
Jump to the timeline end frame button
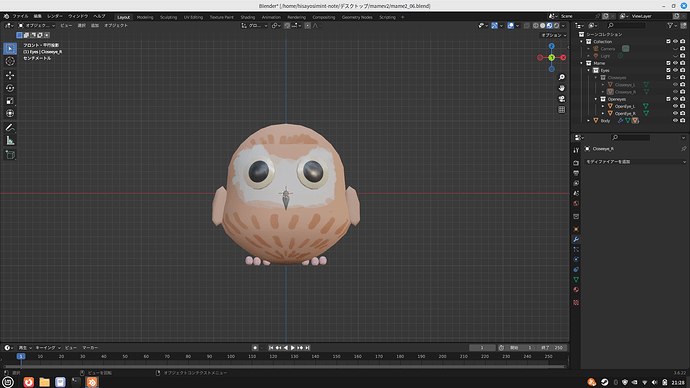[x=308, y=348]
